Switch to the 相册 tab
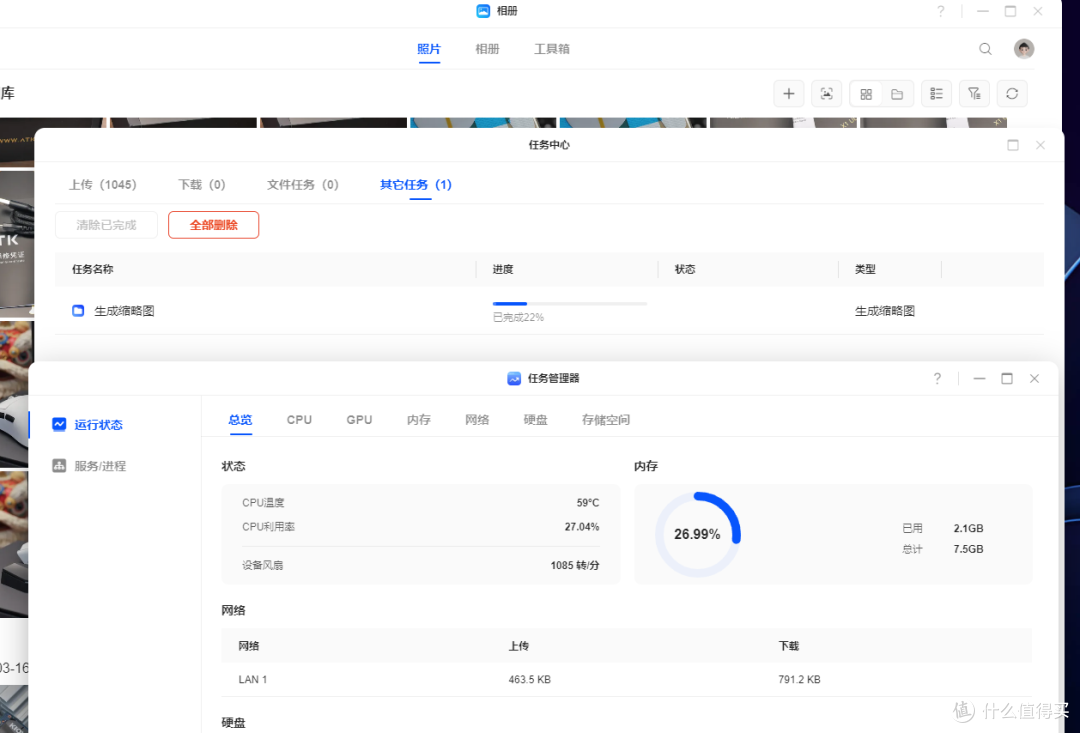1080x733 pixels. (x=488, y=48)
